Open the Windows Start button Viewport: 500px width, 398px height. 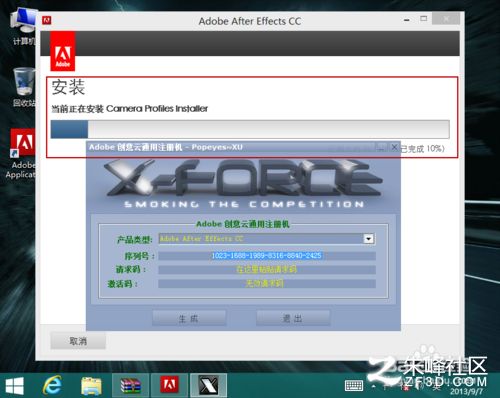pos(15,386)
